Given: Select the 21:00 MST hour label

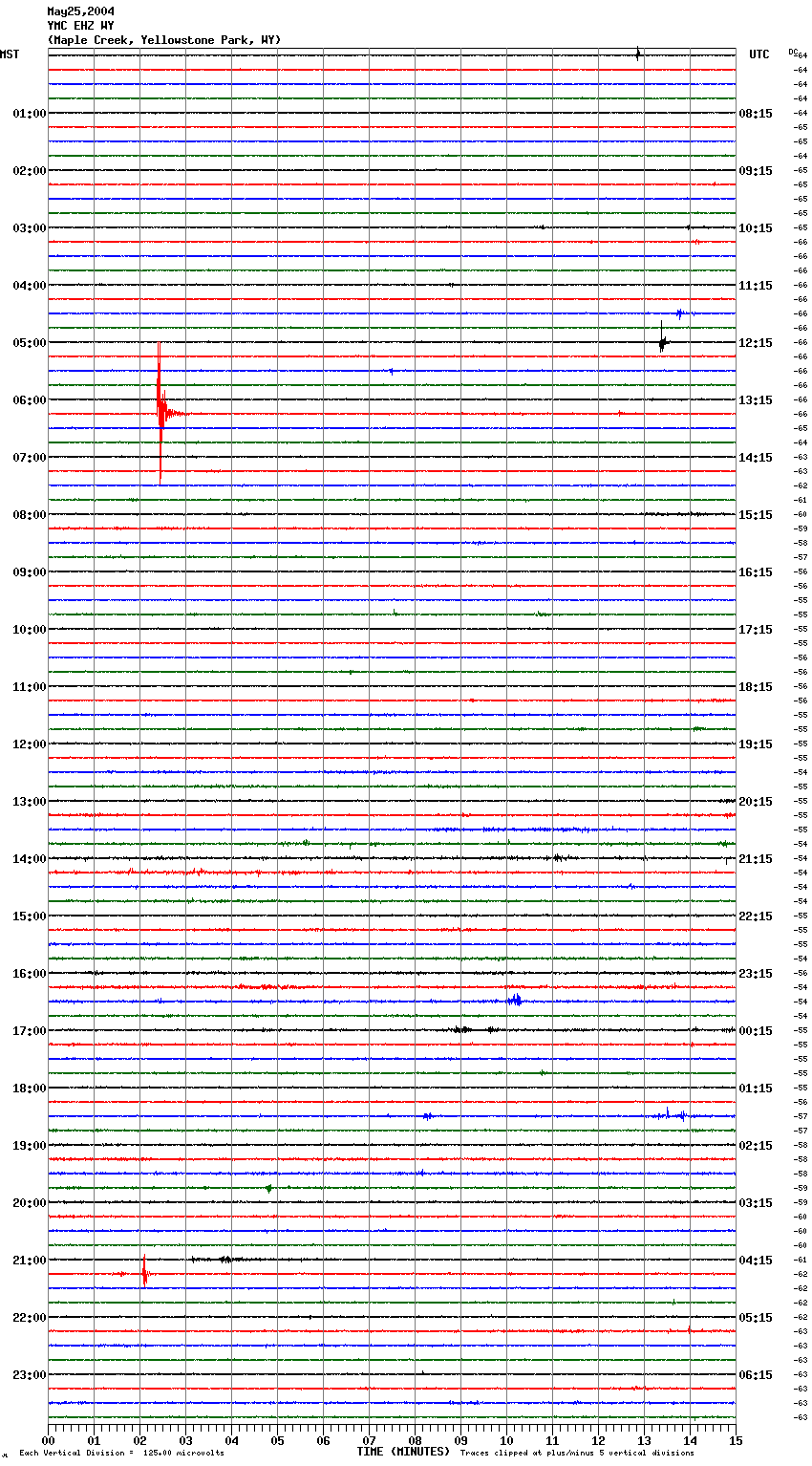Looking at the screenshot, I should point(29,1261).
